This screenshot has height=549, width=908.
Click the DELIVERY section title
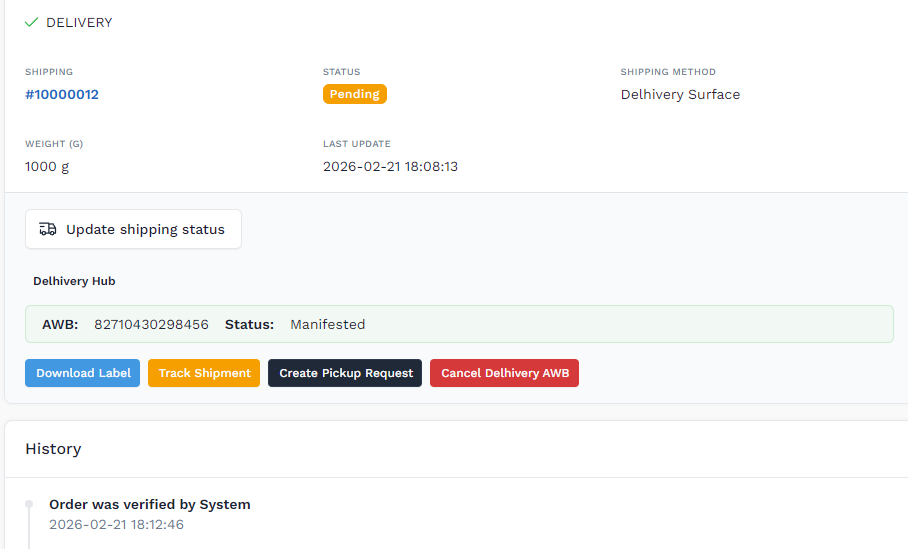79,23
